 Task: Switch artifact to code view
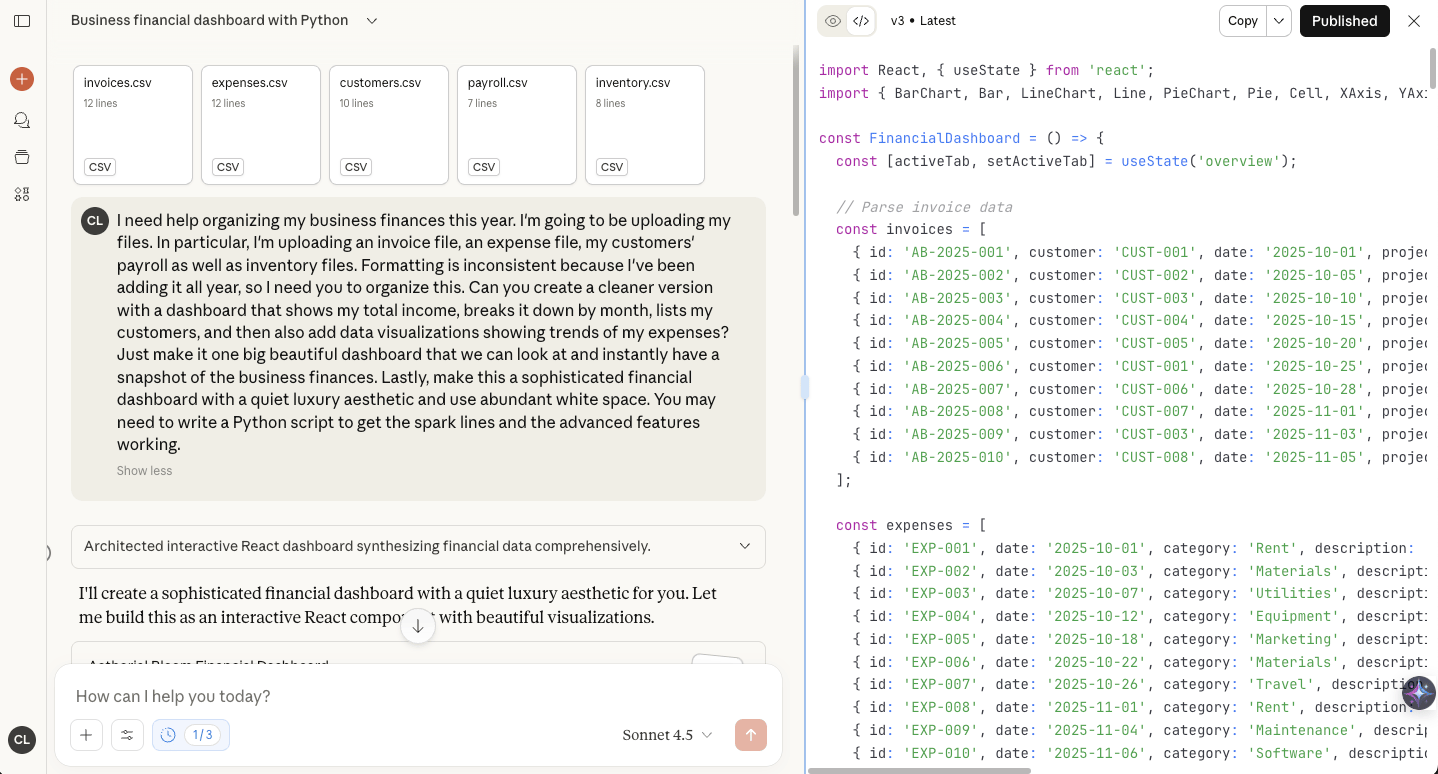coord(860,21)
